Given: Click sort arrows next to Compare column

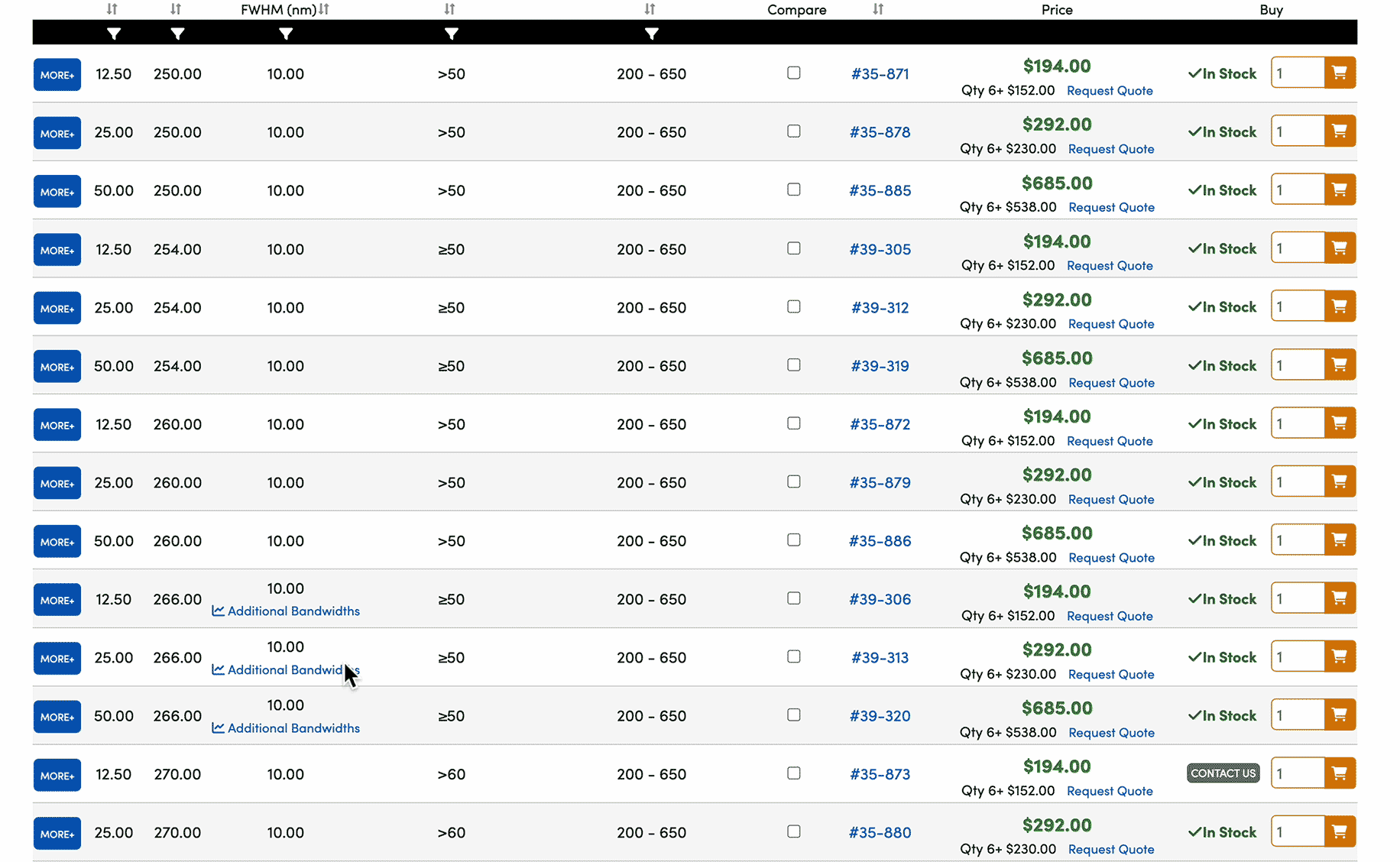Looking at the screenshot, I should [878, 9].
